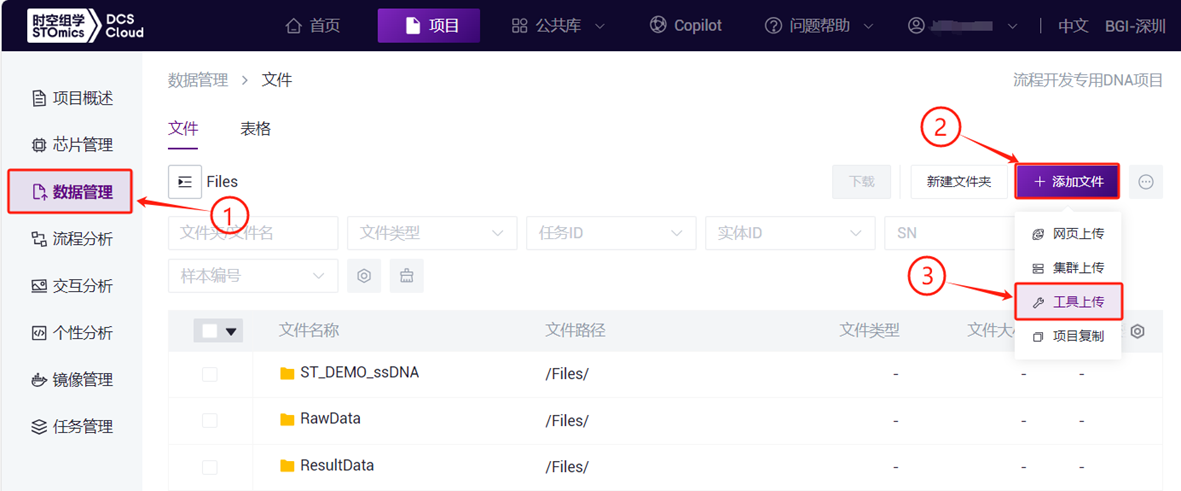The image size is (1181, 491).
Task: Toggle the select-all checkbox in header
Action: click(x=209, y=331)
